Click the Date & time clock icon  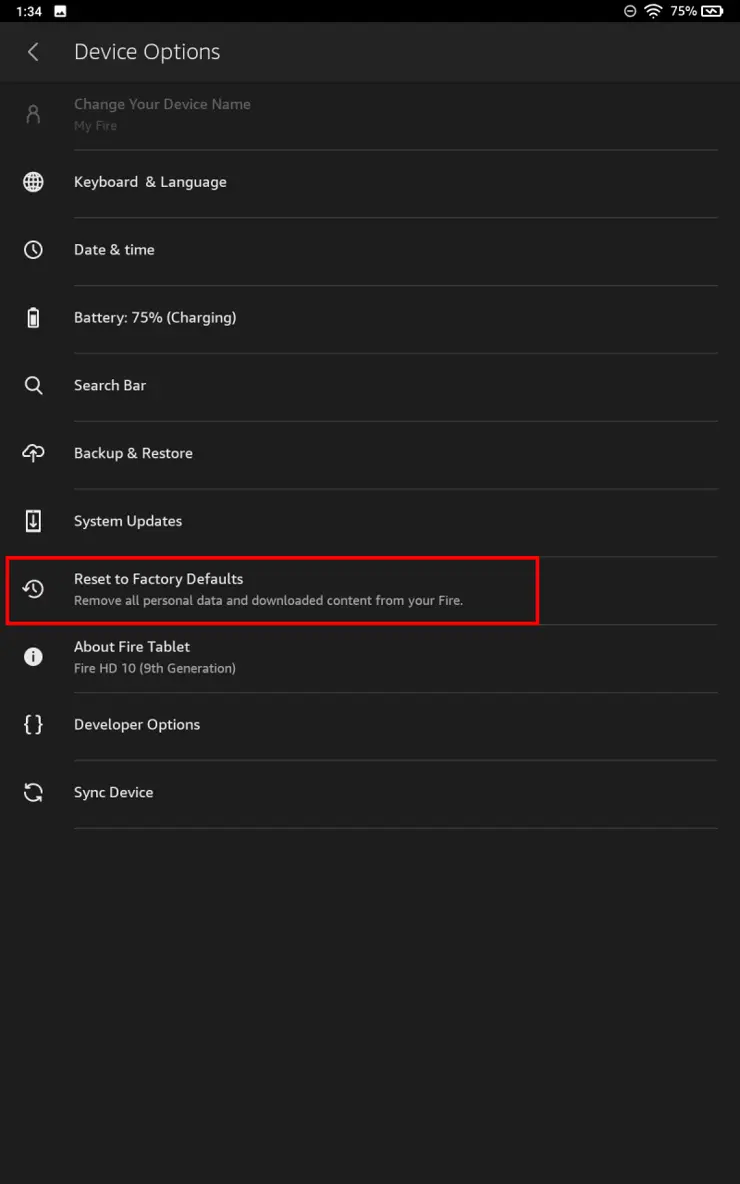pos(33,249)
